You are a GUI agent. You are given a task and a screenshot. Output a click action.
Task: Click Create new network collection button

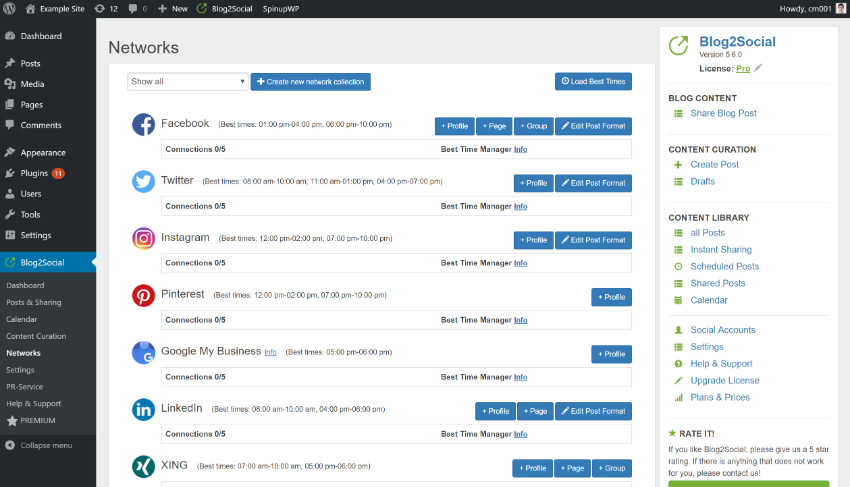311,82
